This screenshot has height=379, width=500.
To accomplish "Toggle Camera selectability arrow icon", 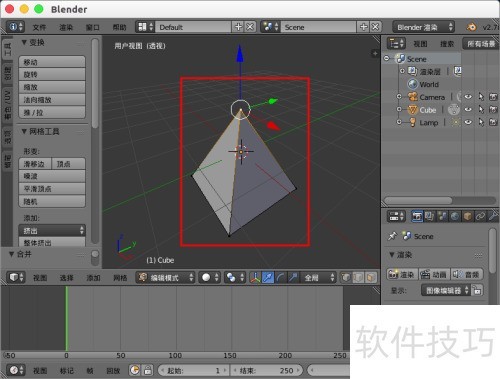I will pos(481,97).
